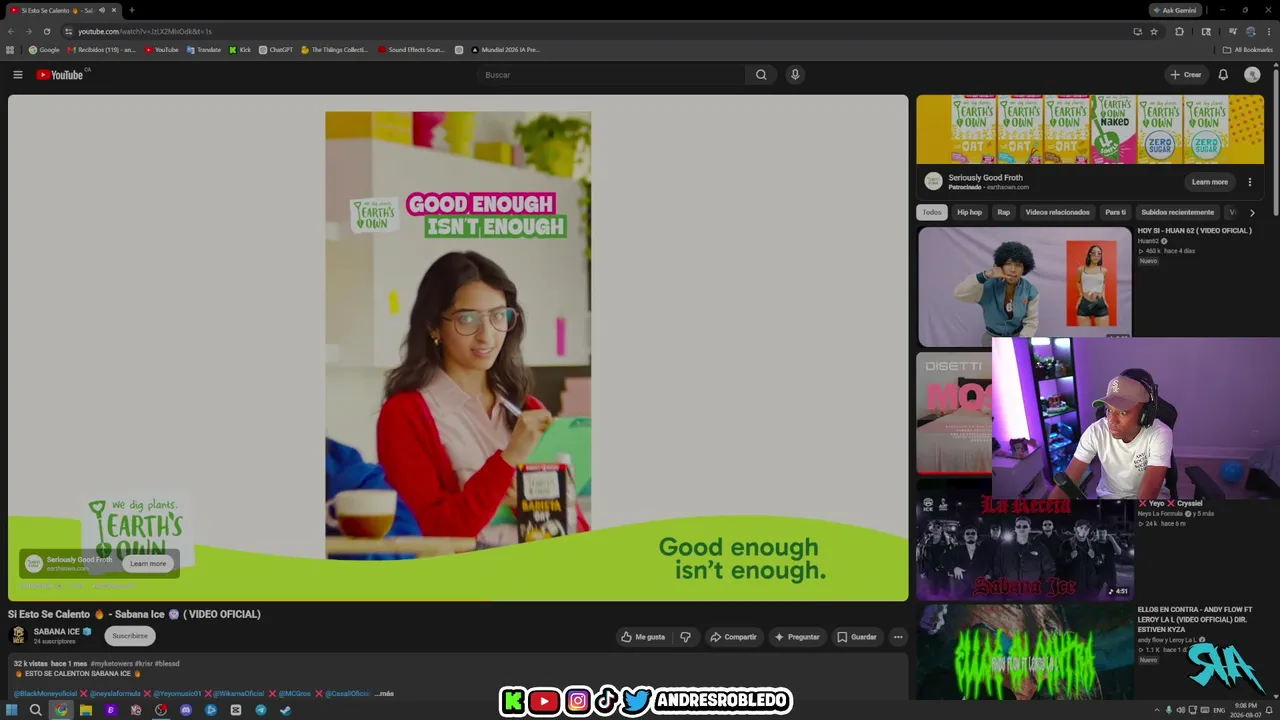Open Windows taskbar search
Screen dimensions: 1280x720
(x=35, y=710)
